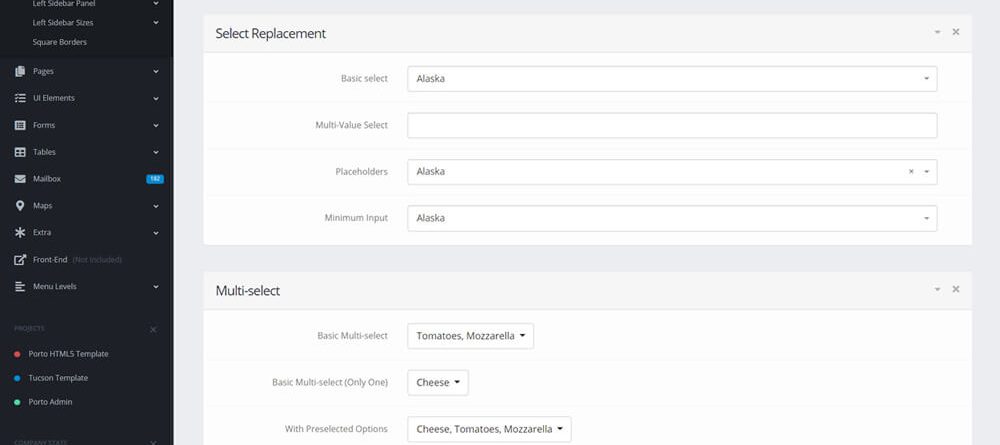Screen dimensions: 1000x445
Task: Click the Front-End external link icon
Action: pos(20,260)
